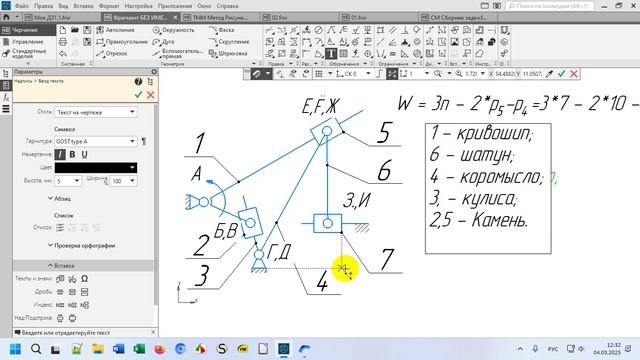Cancel text with red cross in Параметры
The width and height of the screenshot is (640, 360).
pyautogui.click(x=151, y=95)
